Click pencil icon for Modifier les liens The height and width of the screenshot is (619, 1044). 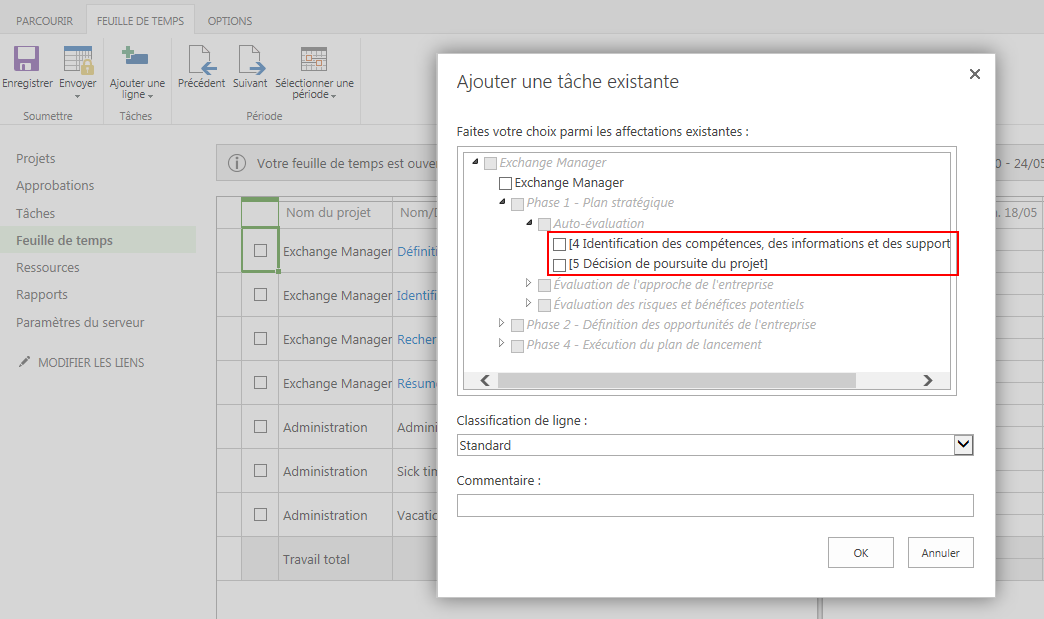(25, 362)
